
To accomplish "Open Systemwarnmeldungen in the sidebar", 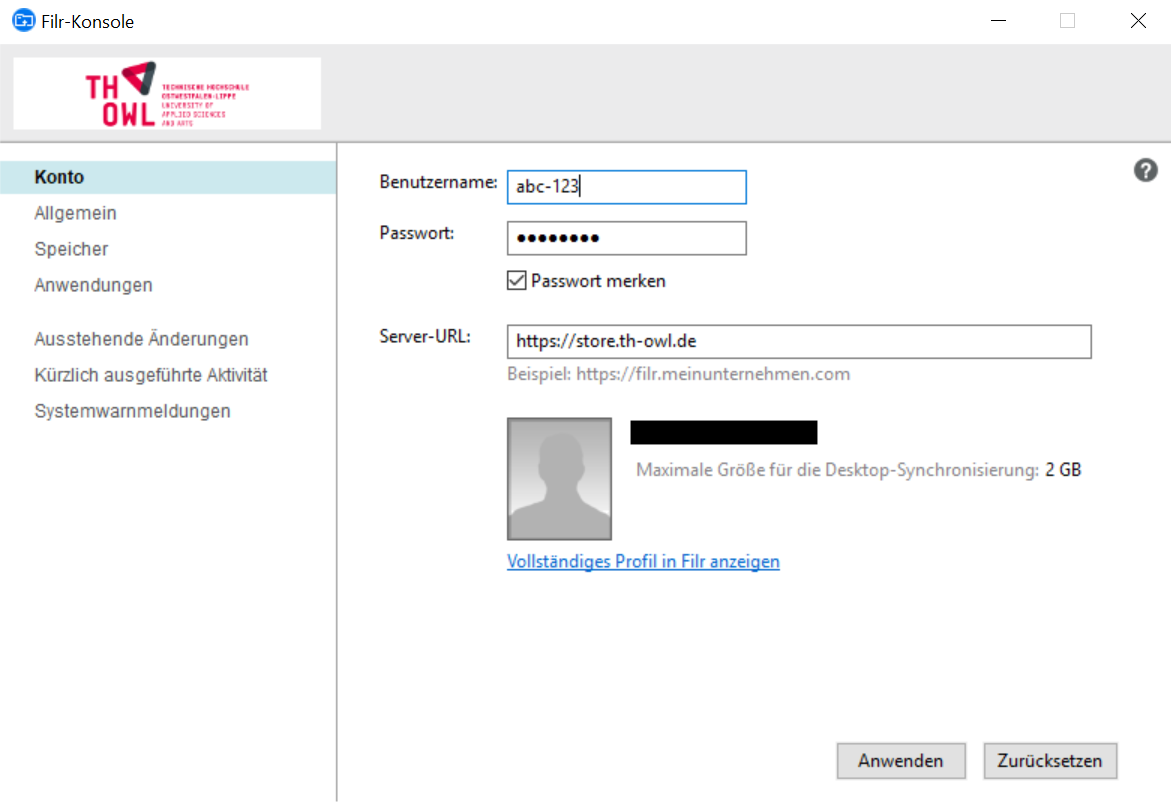I will point(132,411).
